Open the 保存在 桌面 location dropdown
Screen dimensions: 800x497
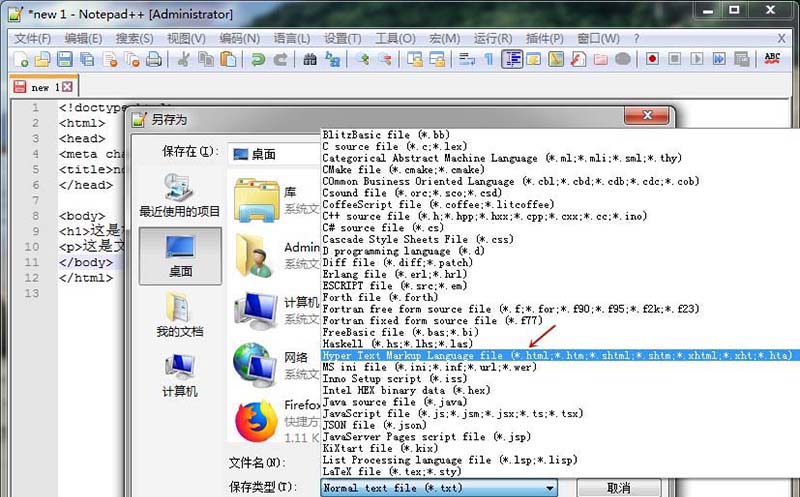tap(273, 154)
